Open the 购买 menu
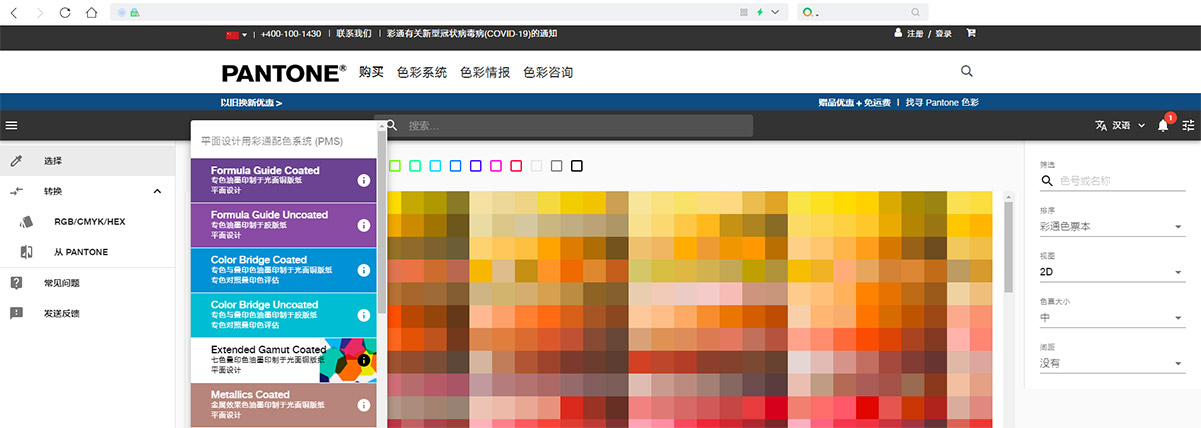This screenshot has height=428, width=1201. [x=371, y=72]
